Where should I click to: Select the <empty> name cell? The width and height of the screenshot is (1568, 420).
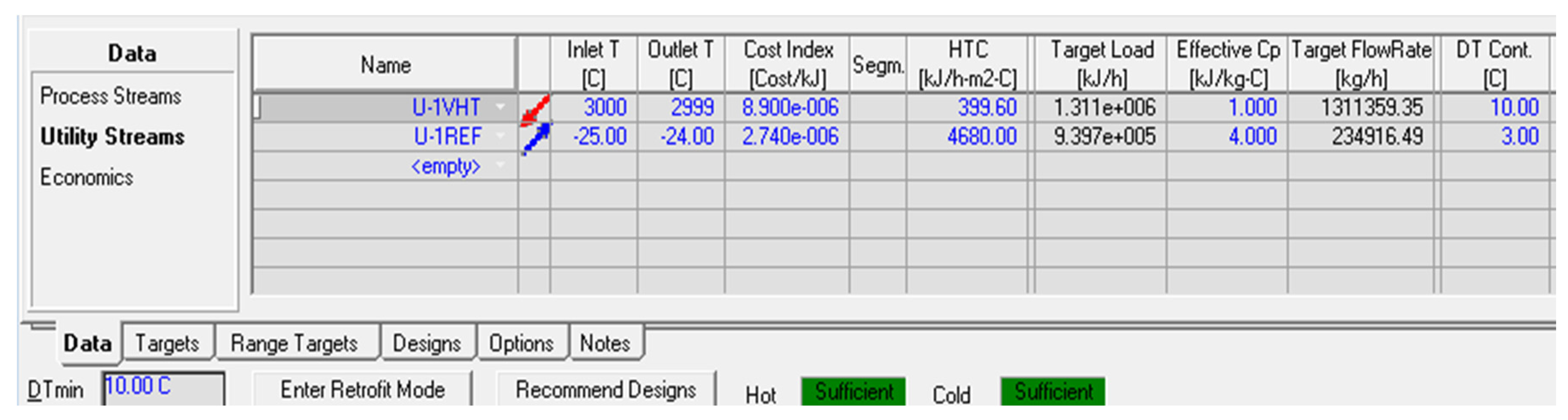tap(385, 166)
